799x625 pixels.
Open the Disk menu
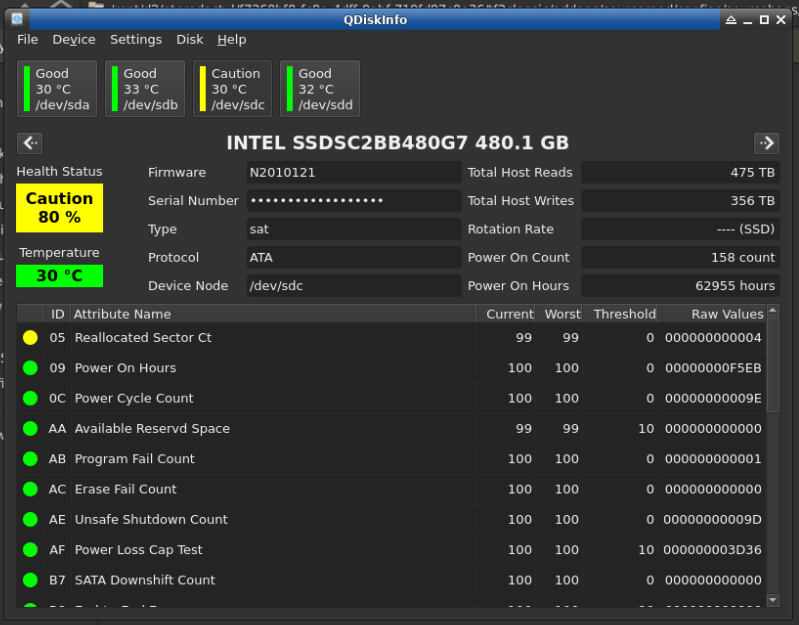point(190,40)
